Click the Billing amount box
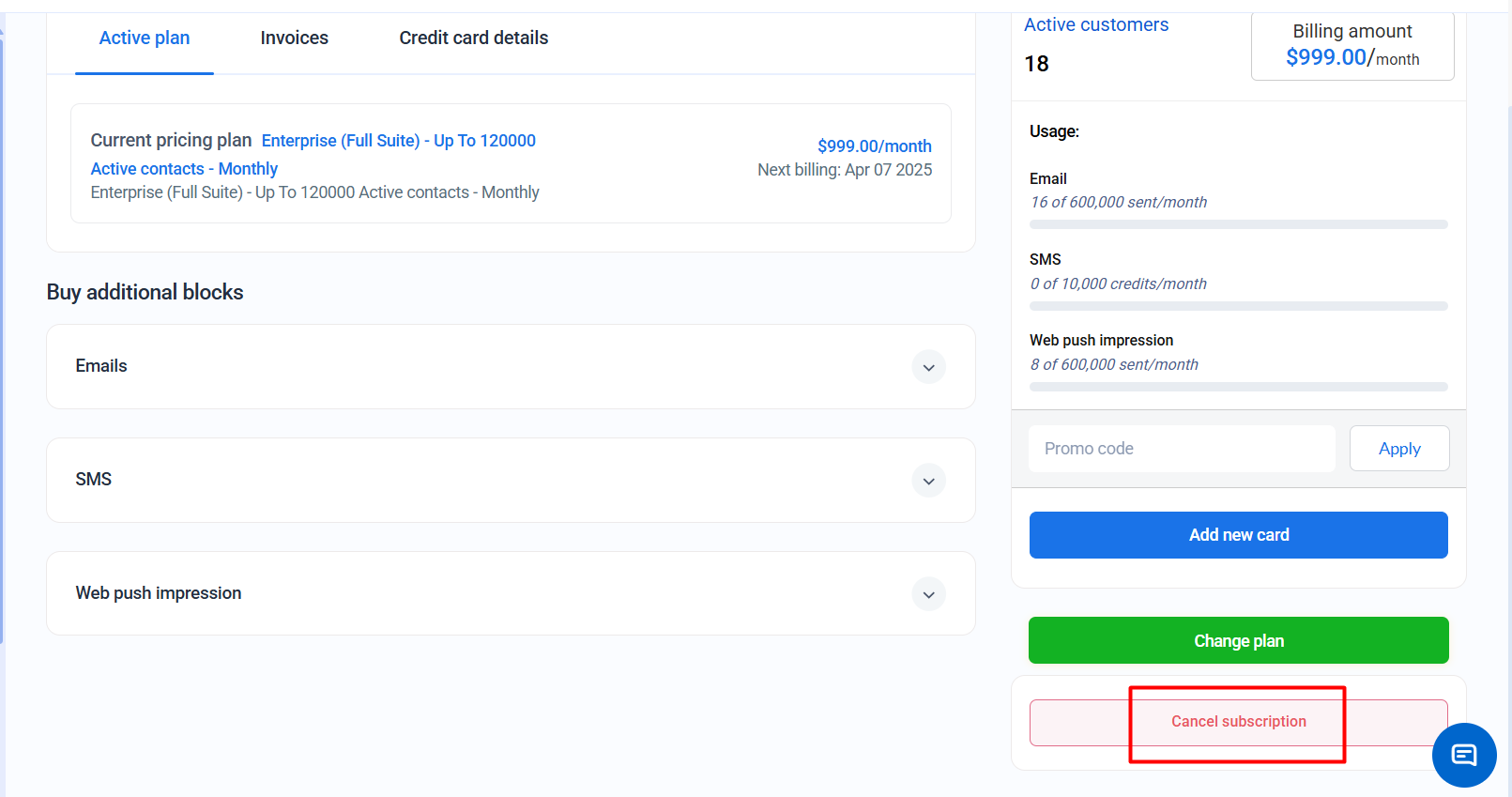 (1352, 46)
